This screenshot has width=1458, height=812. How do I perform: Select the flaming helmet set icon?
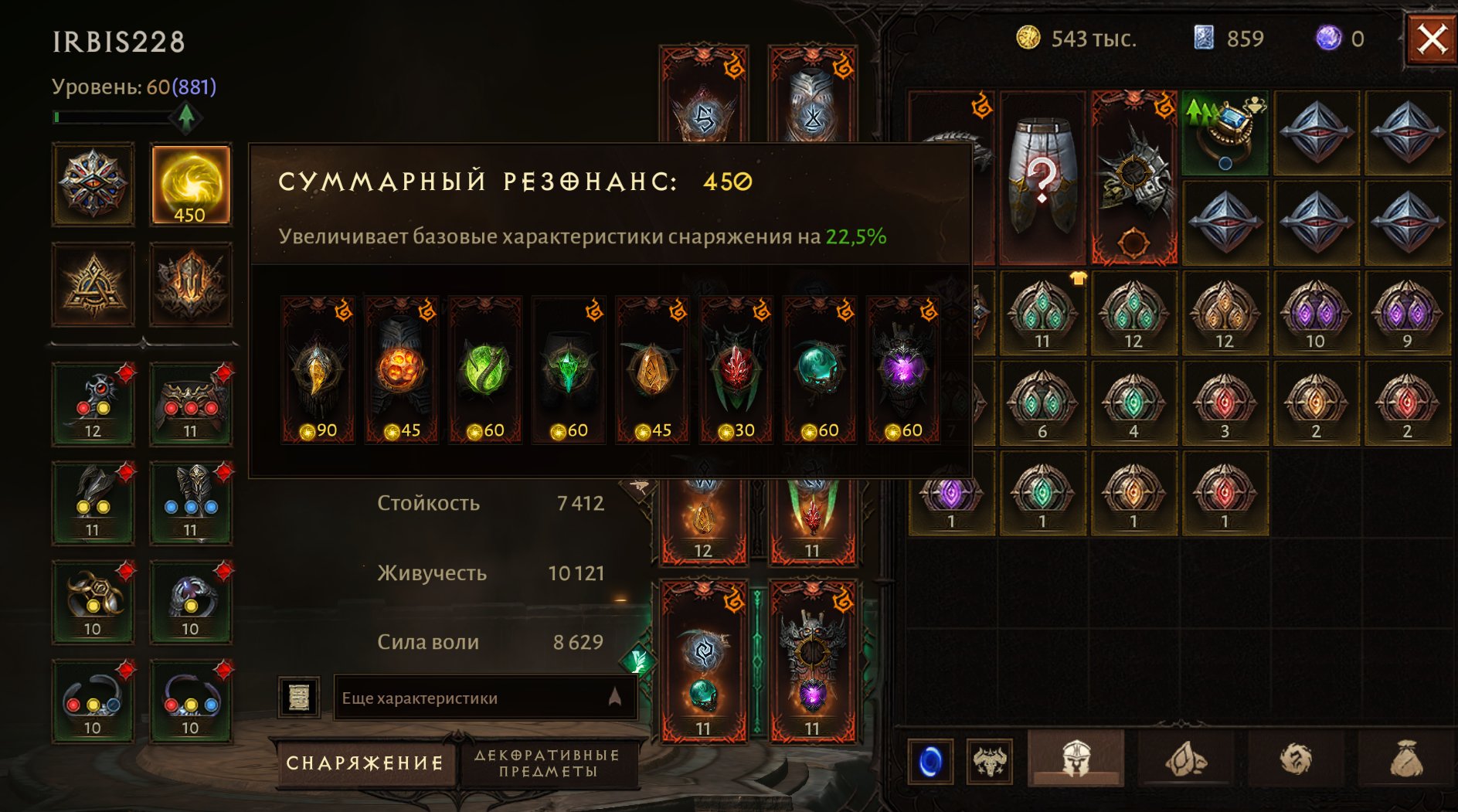191,284
